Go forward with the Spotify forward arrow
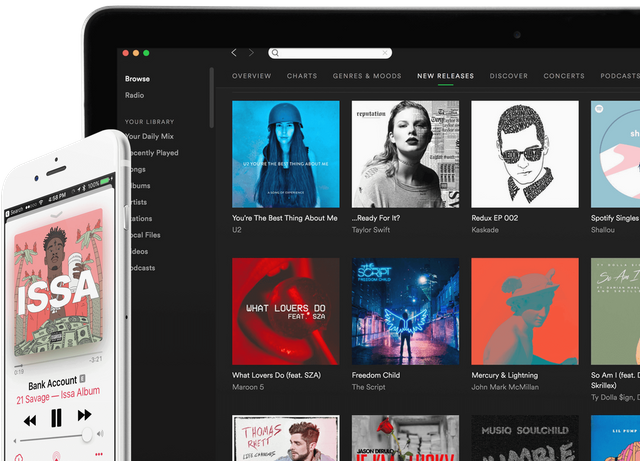This screenshot has width=640, height=461. coord(251,53)
